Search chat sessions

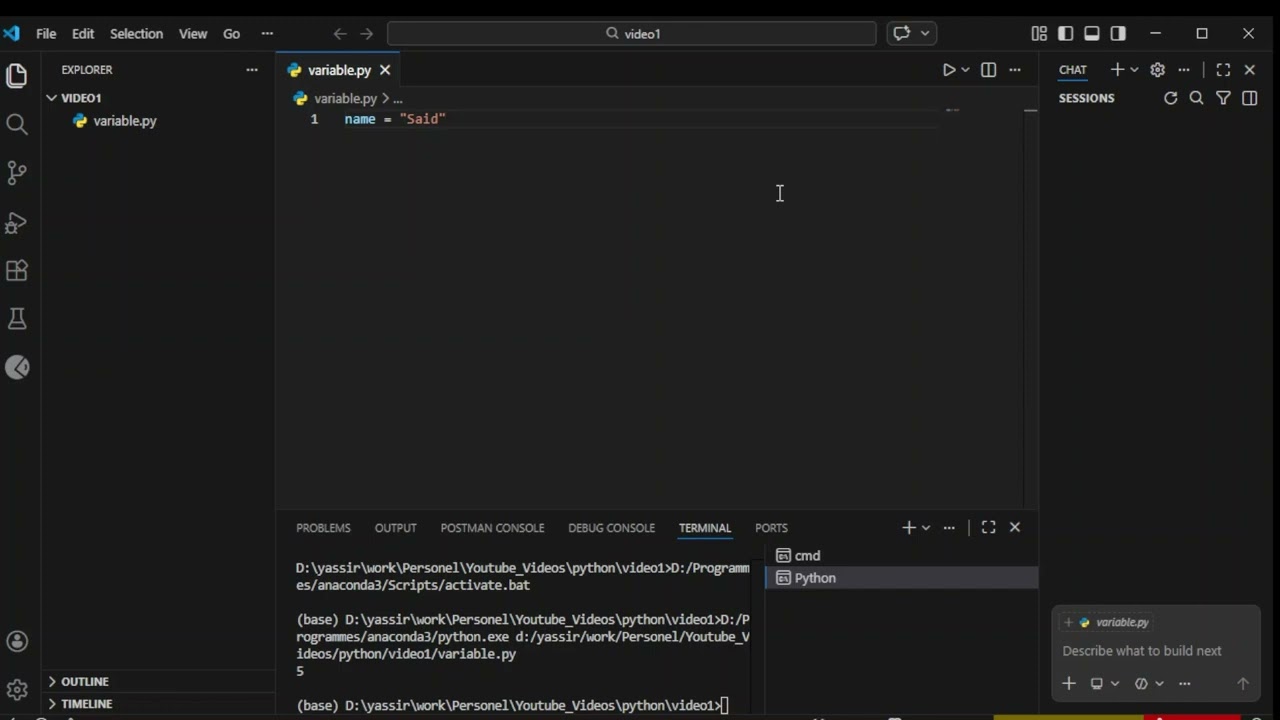coord(1197,98)
